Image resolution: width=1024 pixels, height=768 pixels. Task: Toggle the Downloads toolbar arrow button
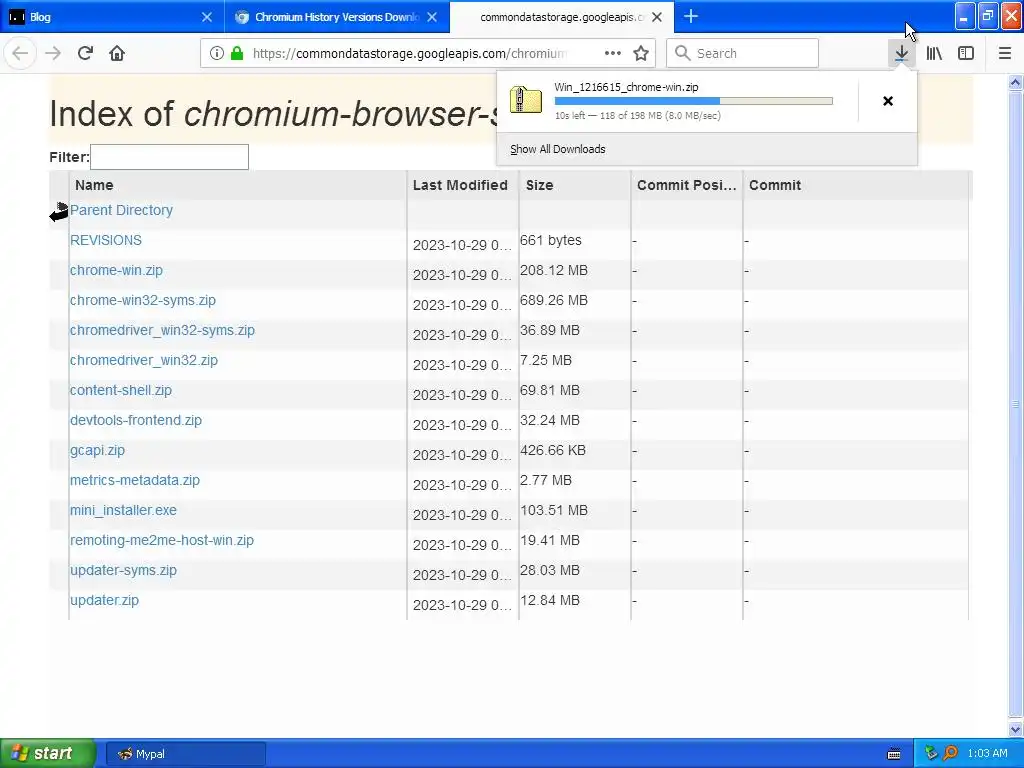[901, 53]
